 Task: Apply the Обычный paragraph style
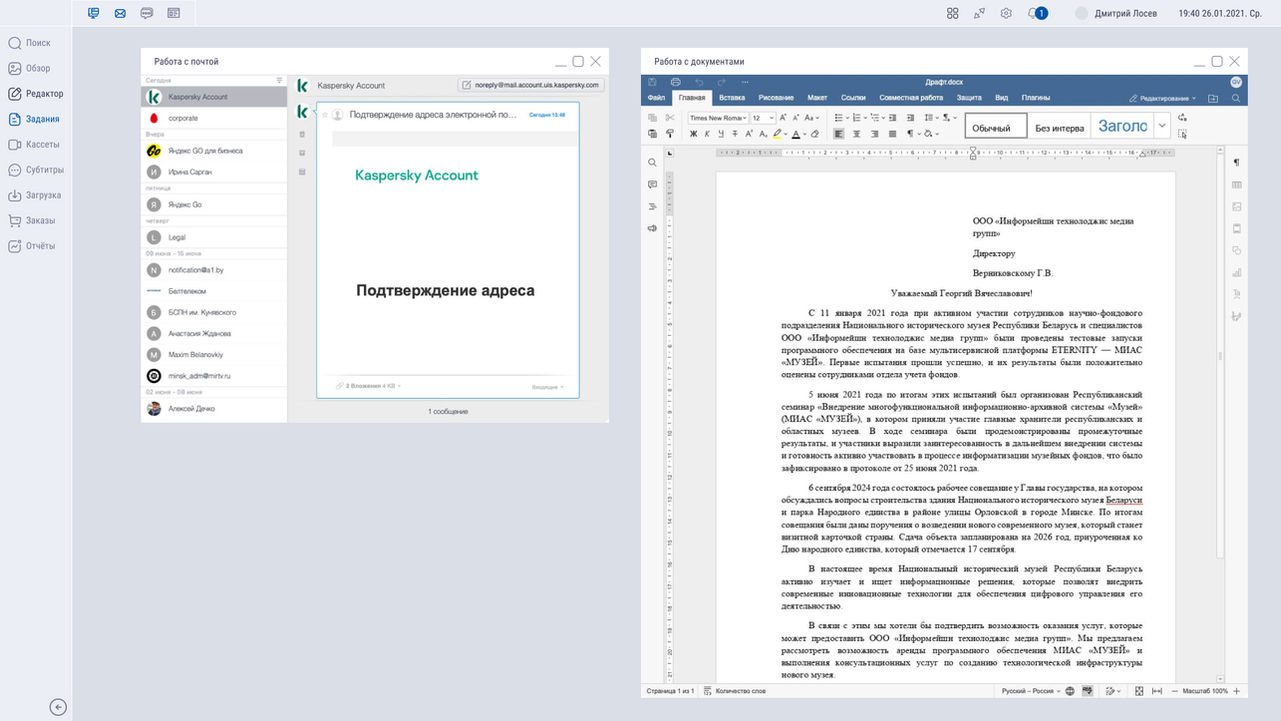996,126
